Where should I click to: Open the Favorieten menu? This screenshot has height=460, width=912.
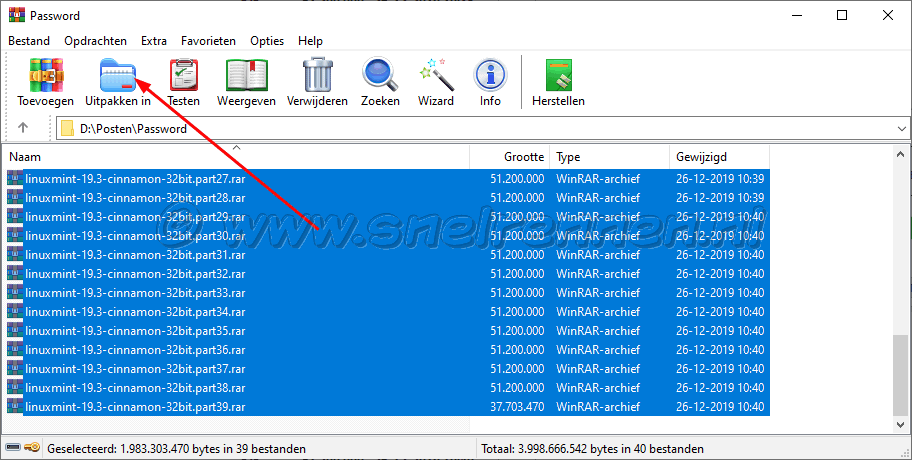coord(208,41)
